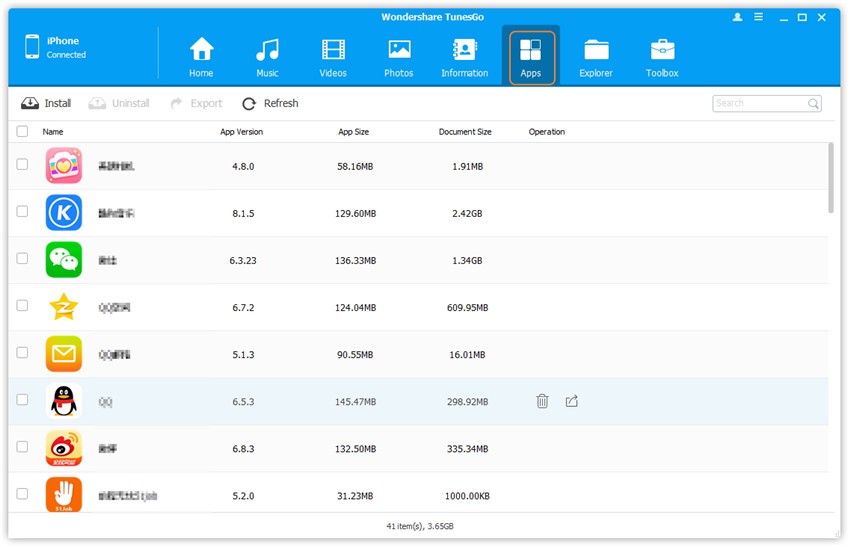
Task: Switch to the Music section
Action: 267,57
